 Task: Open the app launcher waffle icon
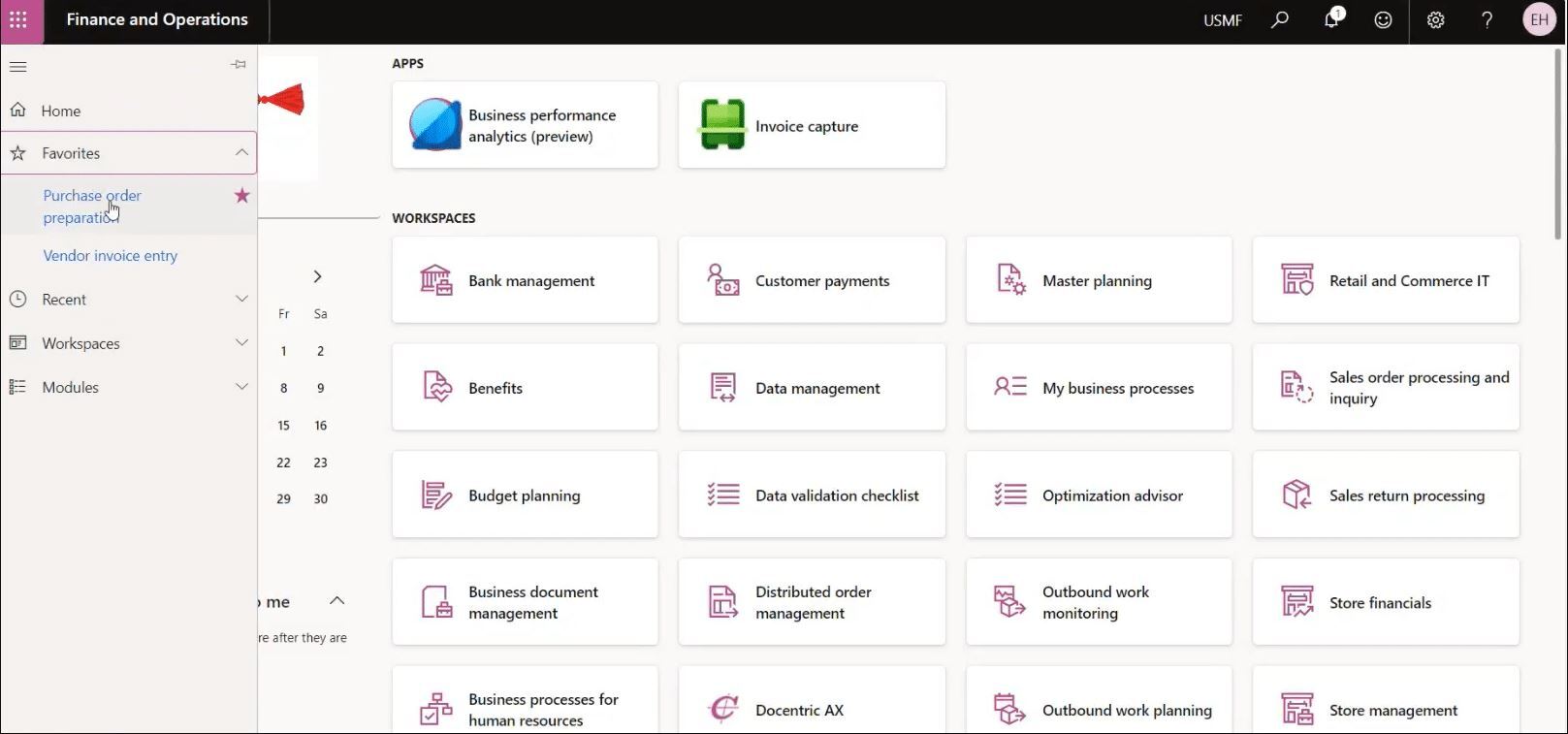pos(19,20)
